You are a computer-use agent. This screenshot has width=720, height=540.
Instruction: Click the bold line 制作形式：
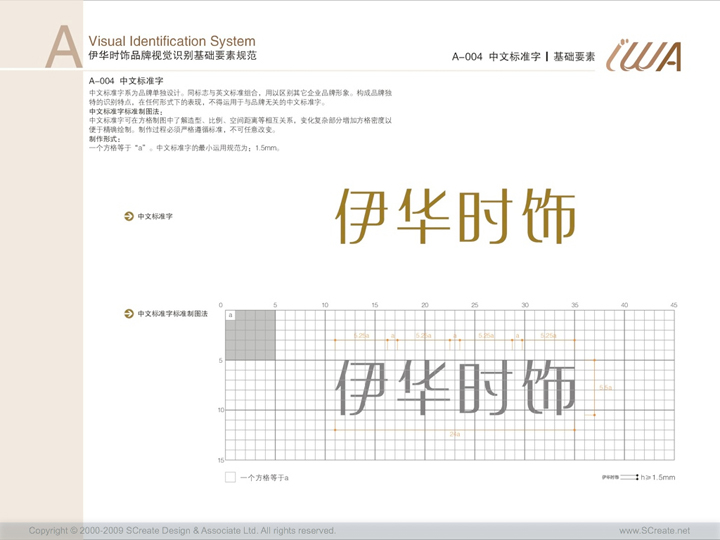[x=105, y=139]
